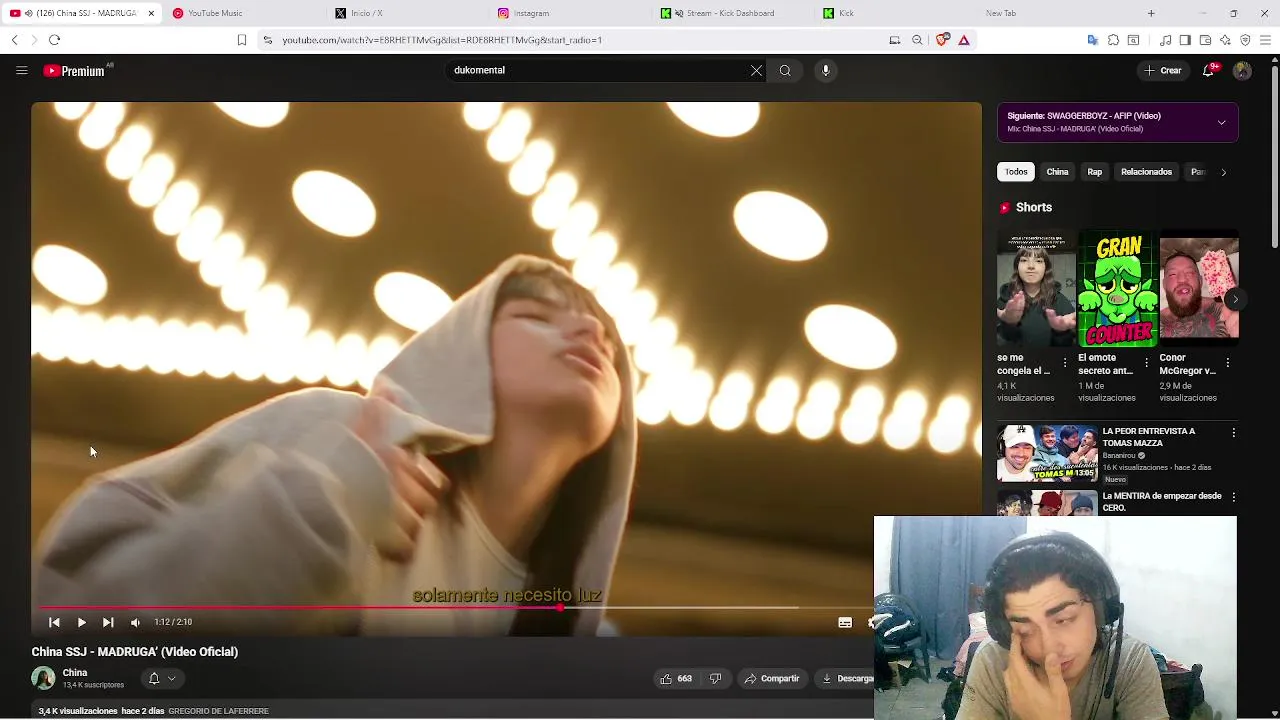The image size is (1280, 720).
Task: Toggle the browser sidebar panel icon
Action: [1185, 40]
